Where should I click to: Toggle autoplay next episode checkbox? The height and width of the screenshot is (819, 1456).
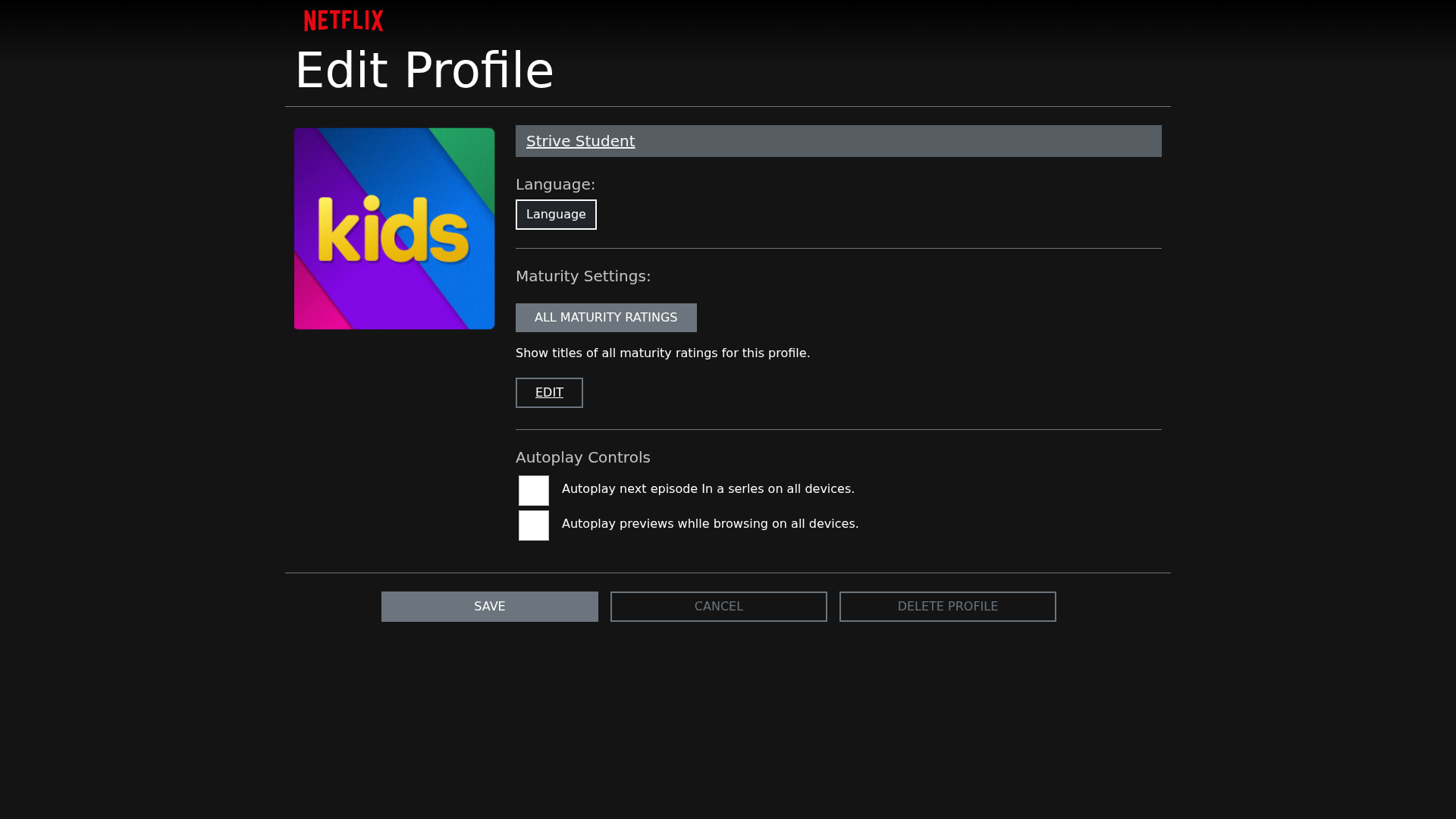pos(534,491)
